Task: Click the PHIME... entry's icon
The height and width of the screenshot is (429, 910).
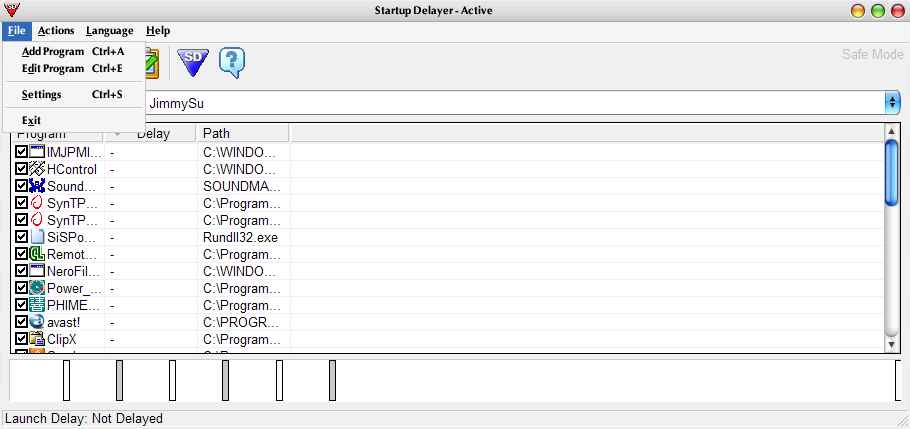Action: (37, 305)
